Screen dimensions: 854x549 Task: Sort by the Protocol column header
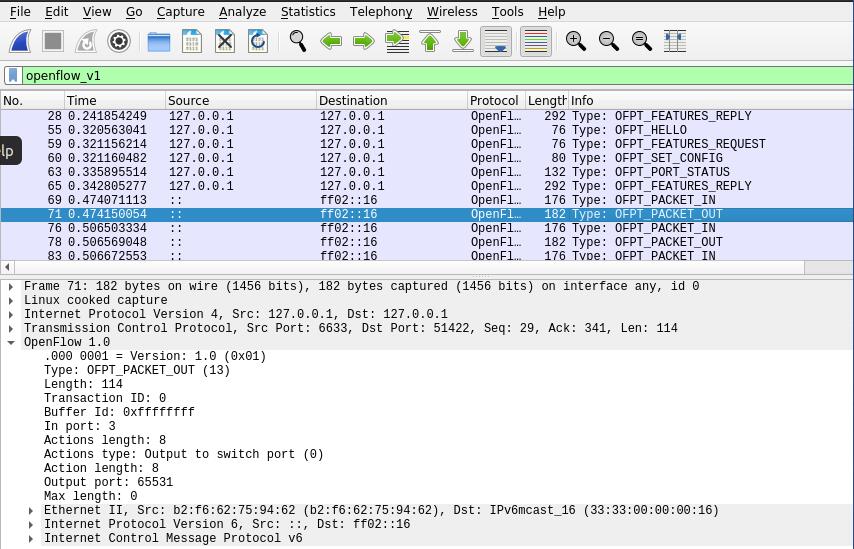[496, 100]
